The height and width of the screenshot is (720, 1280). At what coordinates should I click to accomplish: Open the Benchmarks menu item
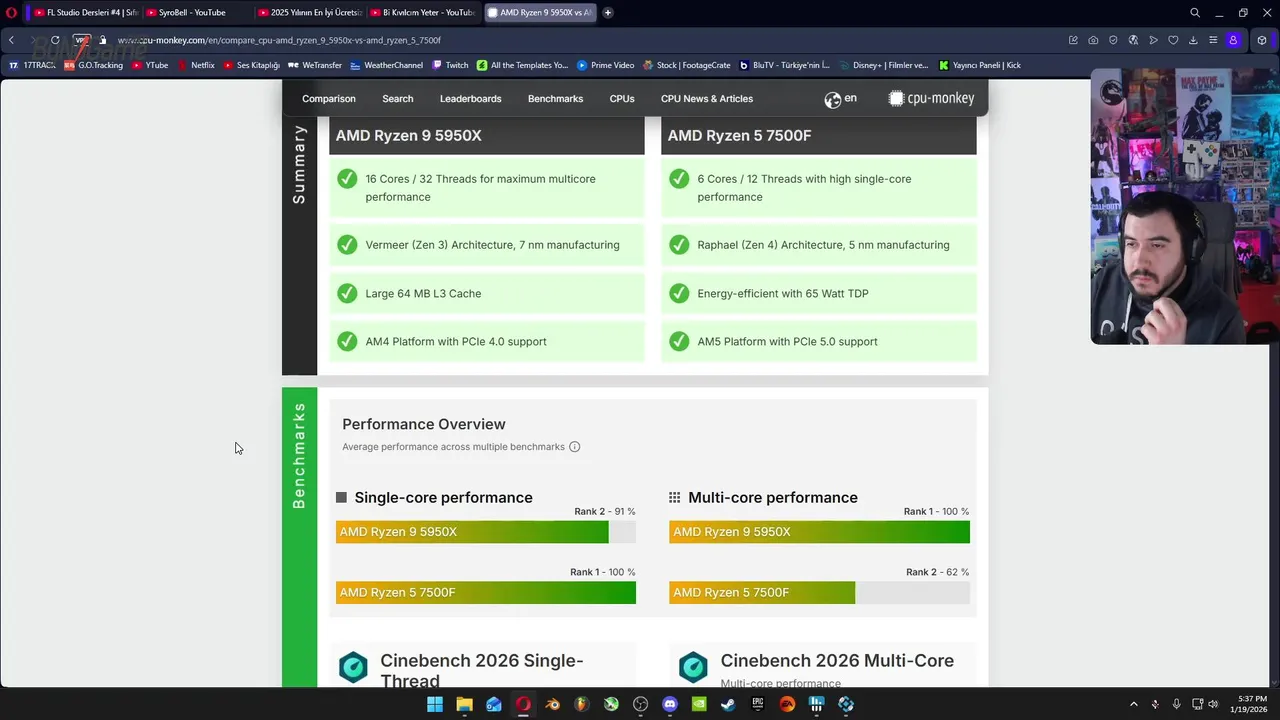555,98
